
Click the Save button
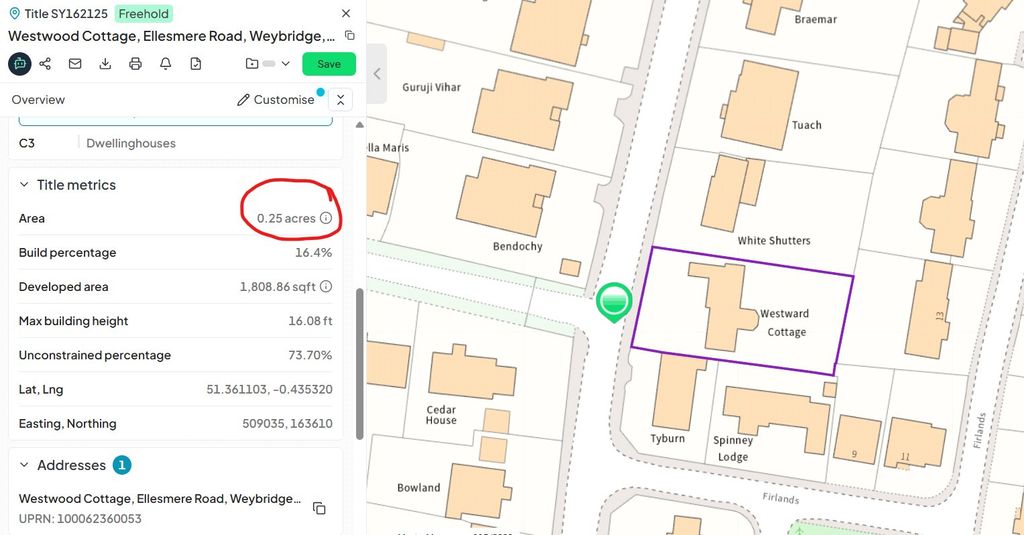coord(329,64)
